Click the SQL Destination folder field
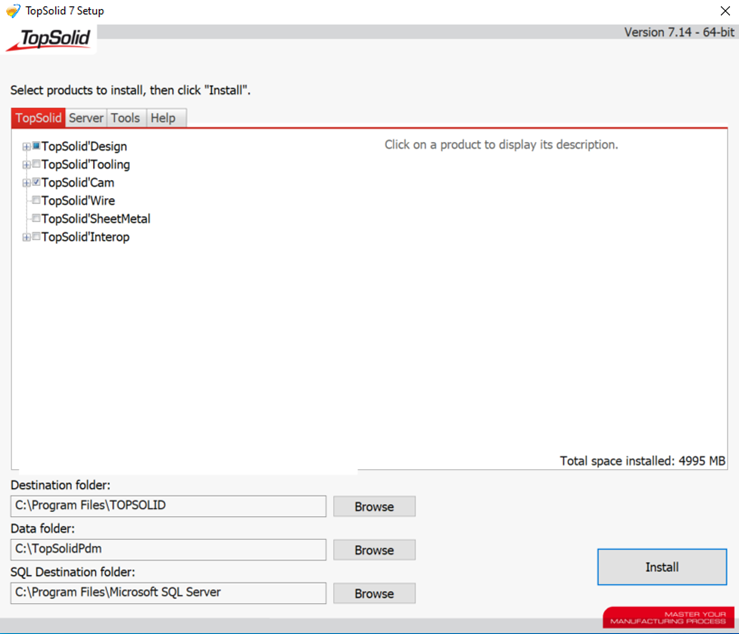 coord(168,593)
